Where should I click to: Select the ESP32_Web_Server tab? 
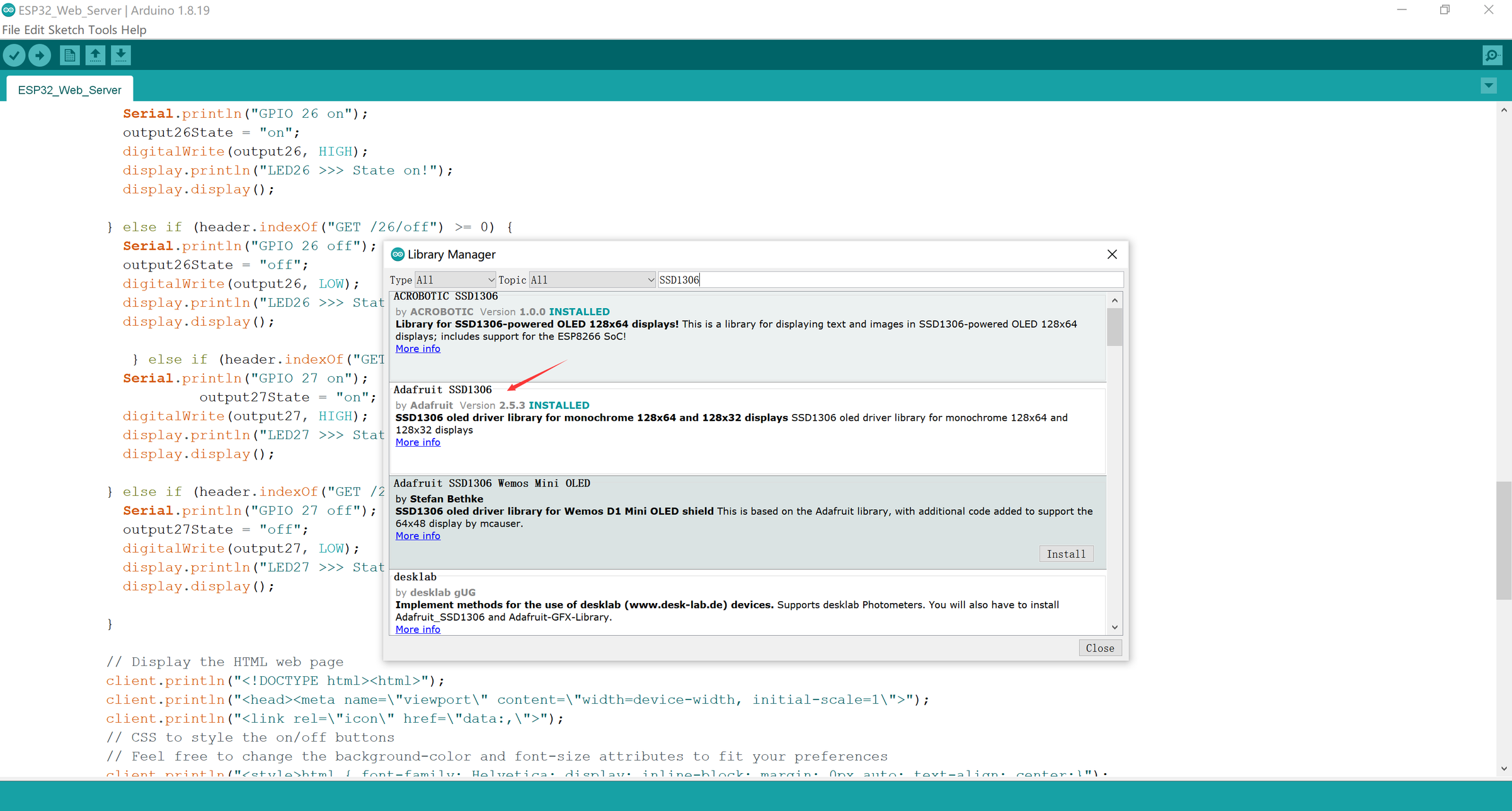click(x=69, y=89)
